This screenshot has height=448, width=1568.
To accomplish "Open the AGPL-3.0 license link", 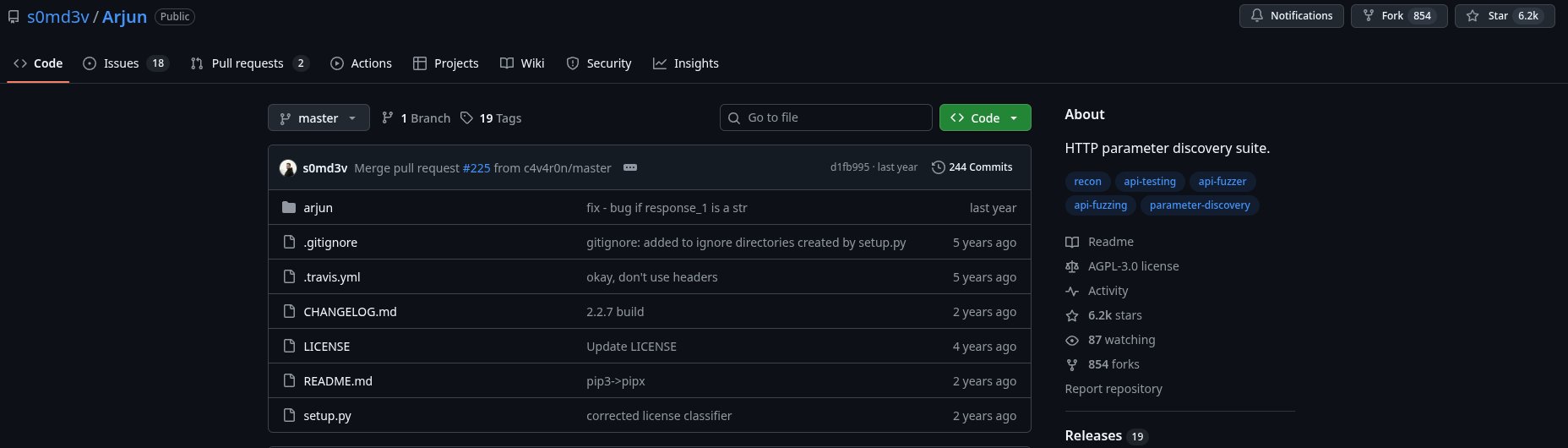I will point(1133,266).
